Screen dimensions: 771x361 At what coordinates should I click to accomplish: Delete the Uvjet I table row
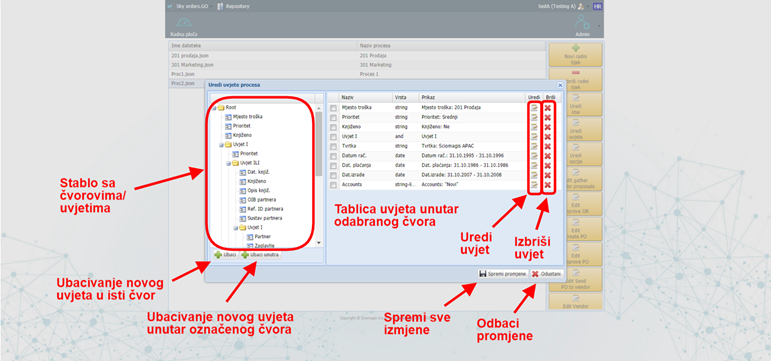click(547, 136)
